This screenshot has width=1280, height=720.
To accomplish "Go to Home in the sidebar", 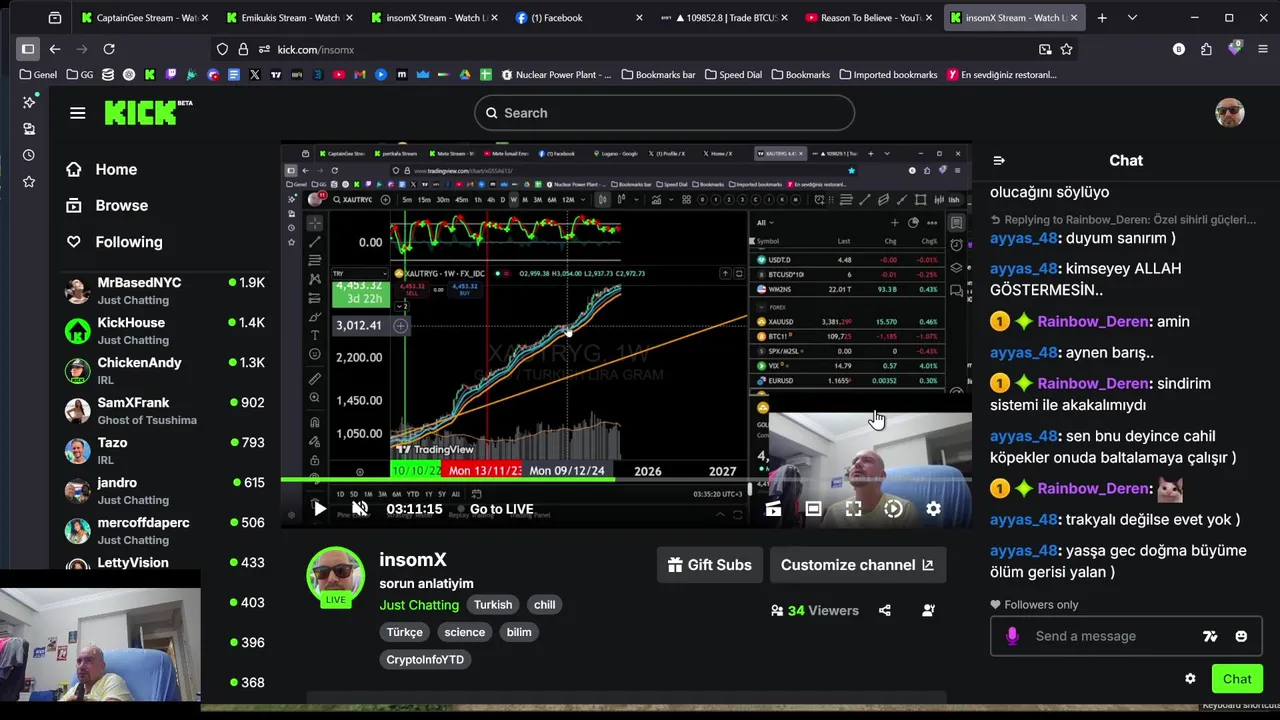I will [102, 170].
